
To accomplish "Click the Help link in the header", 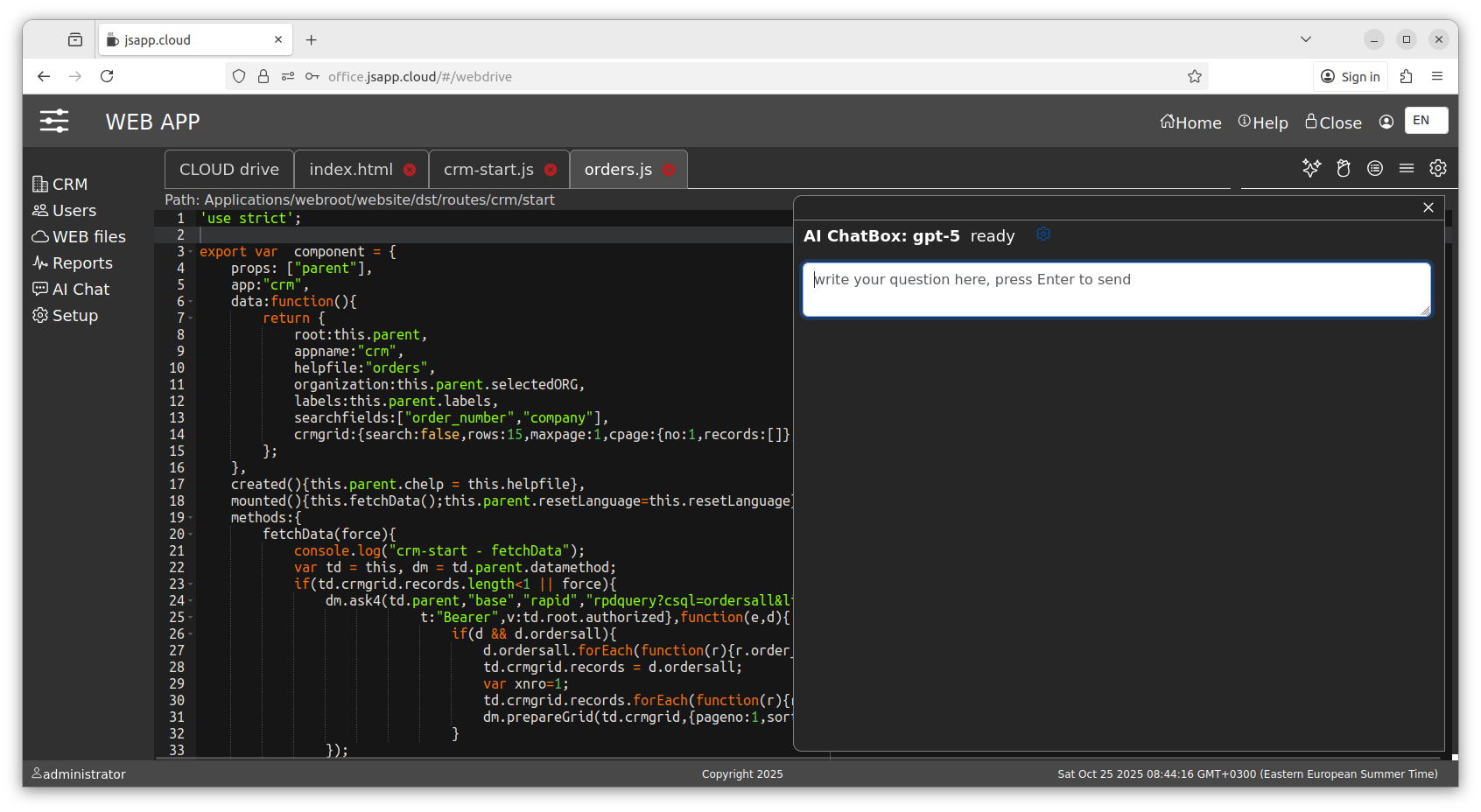I will click(x=1263, y=122).
